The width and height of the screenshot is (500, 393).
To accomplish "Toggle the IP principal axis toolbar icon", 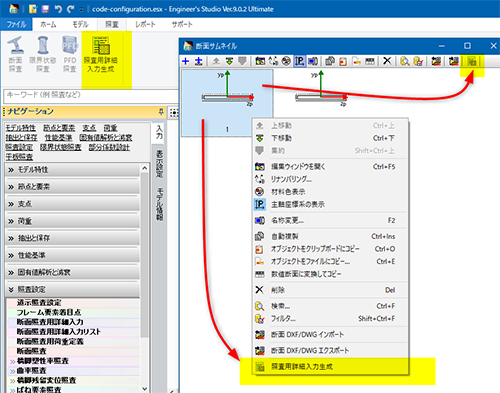I will (299, 61).
